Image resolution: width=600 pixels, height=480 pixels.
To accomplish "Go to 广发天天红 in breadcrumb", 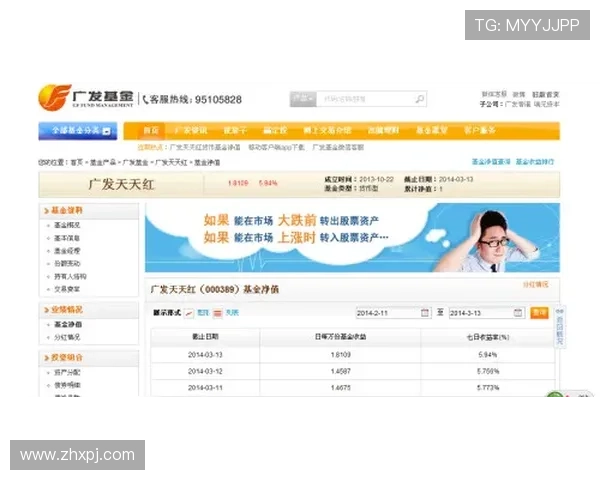I will [171, 163].
